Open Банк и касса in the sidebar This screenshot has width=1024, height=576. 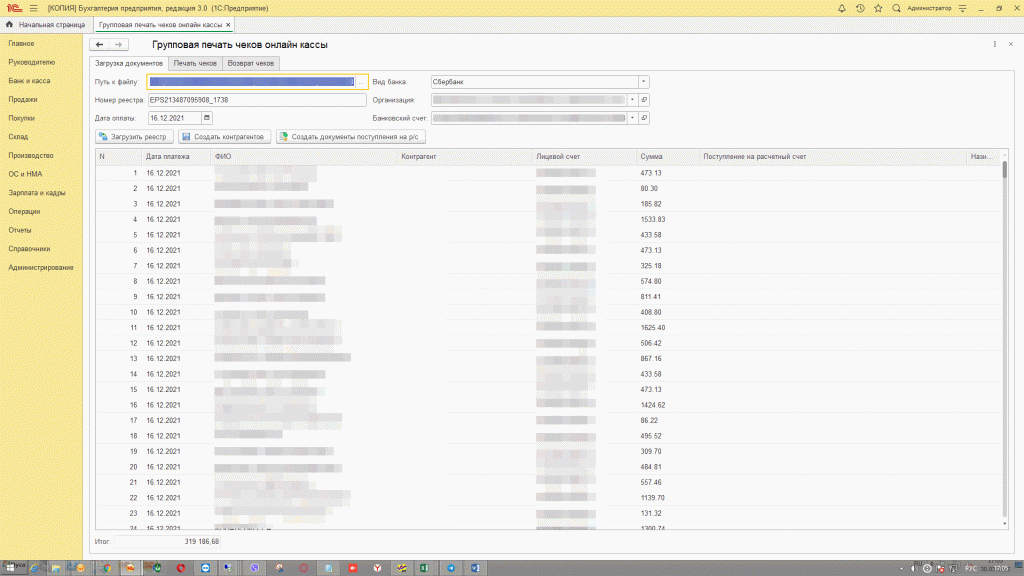pos(29,81)
